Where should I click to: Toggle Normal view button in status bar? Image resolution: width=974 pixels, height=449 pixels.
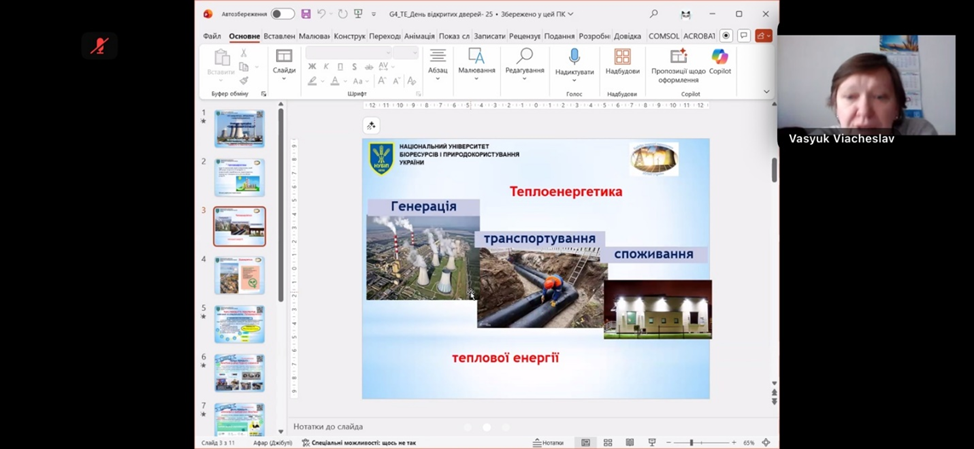[x=586, y=442]
